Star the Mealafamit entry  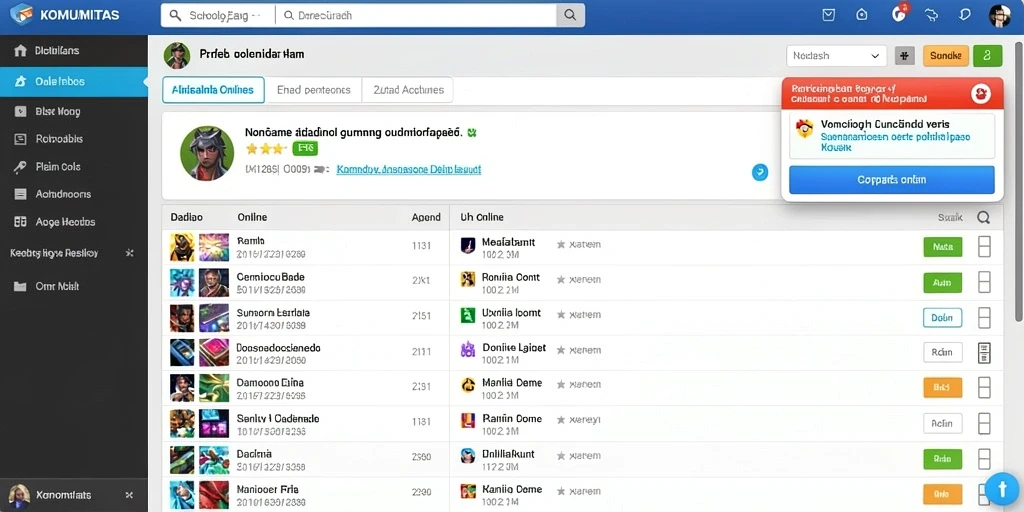point(560,245)
